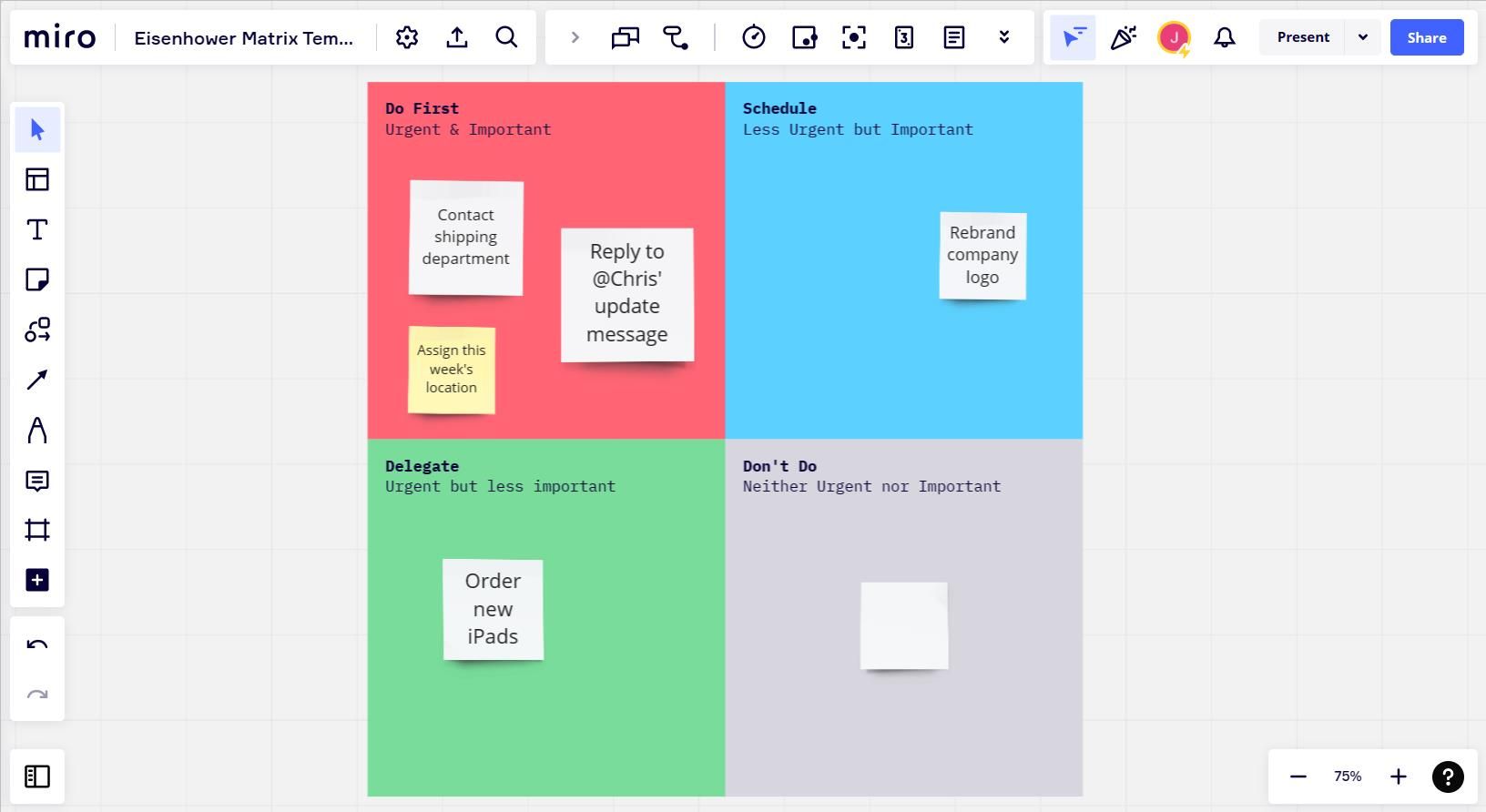
Task: Select the Shapes tool
Action: click(x=37, y=330)
